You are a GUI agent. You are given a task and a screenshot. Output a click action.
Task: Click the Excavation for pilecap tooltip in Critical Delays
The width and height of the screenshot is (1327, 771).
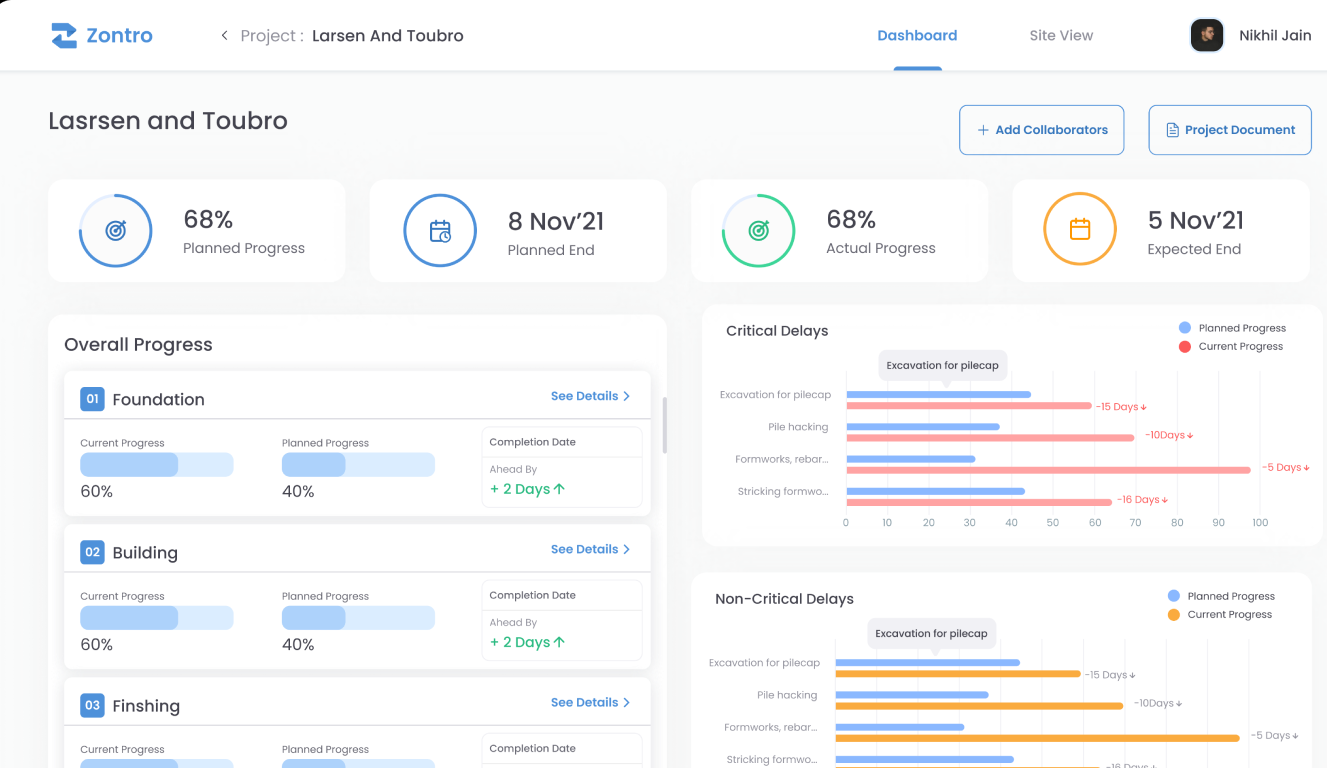[943, 366]
